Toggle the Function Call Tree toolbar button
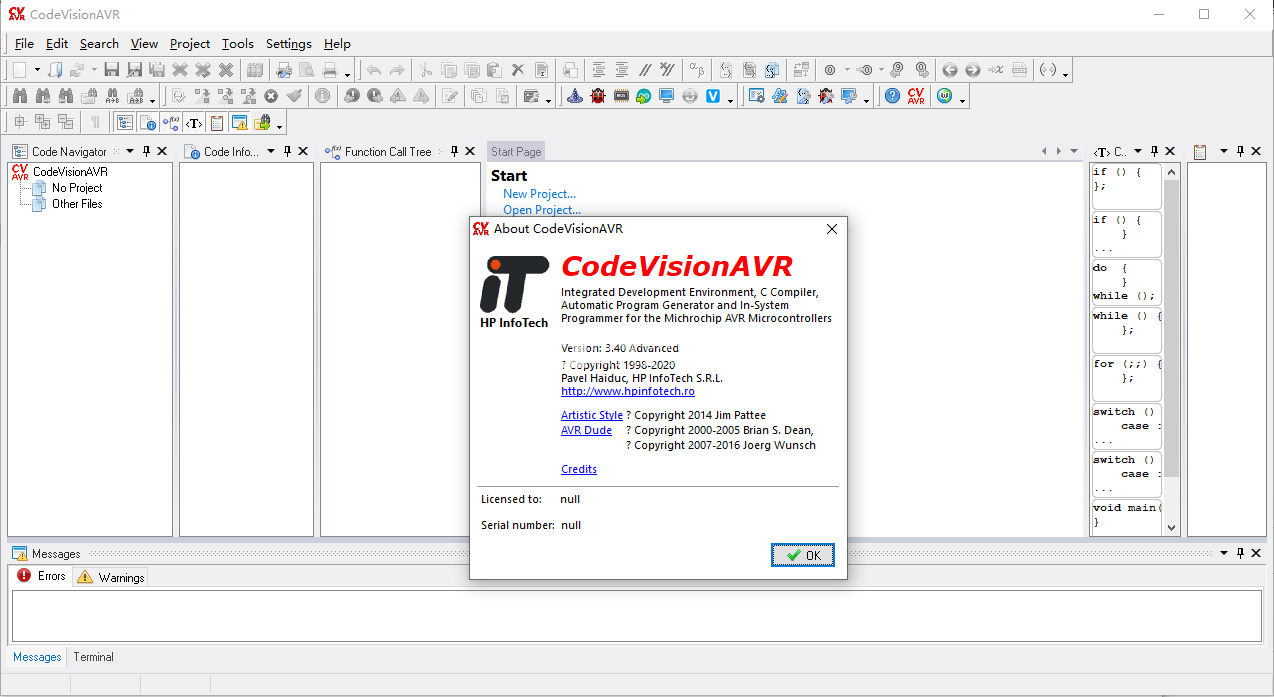This screenshot has height=697, width=1274. click(171, 122)
